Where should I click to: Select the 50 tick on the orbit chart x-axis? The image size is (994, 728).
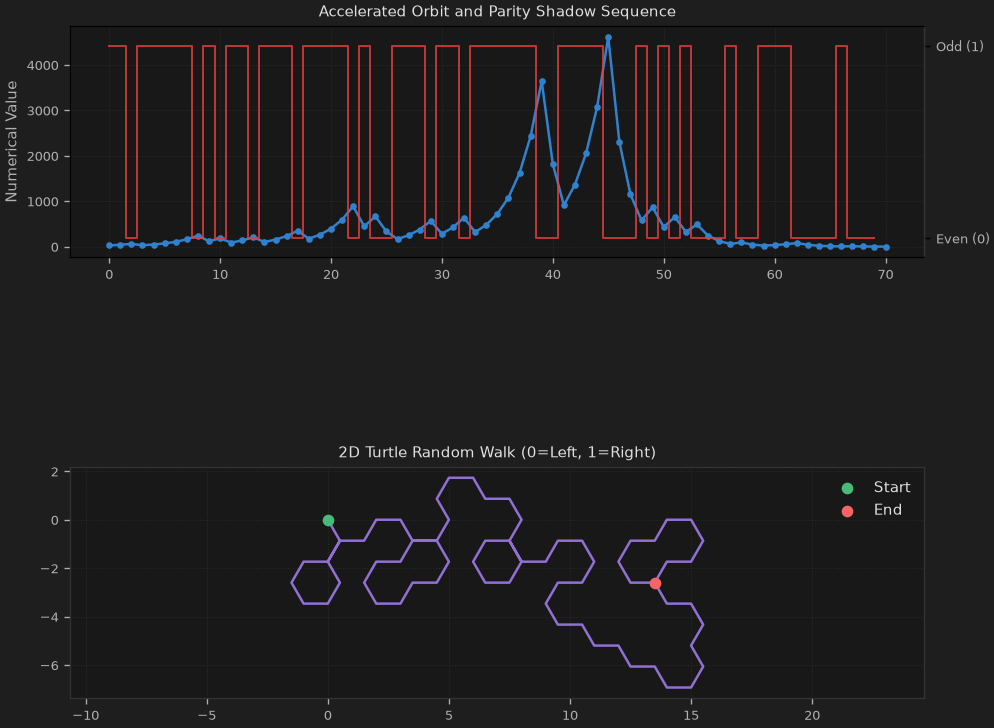pyautogui.click(x=664, y=275)
